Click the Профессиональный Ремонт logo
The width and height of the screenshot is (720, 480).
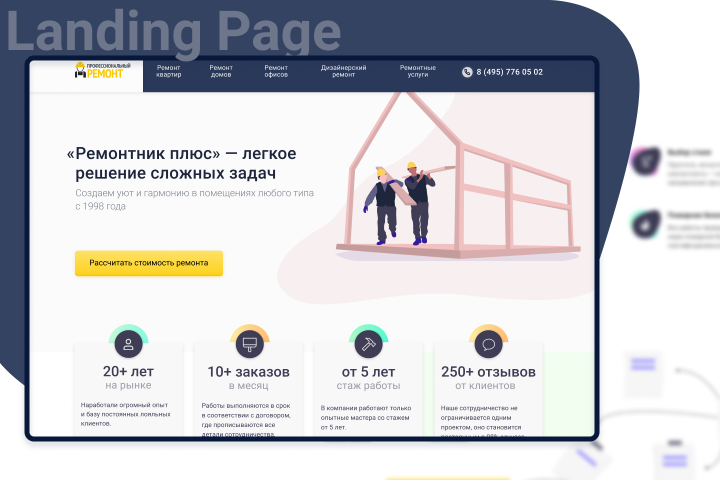(103, 70)
